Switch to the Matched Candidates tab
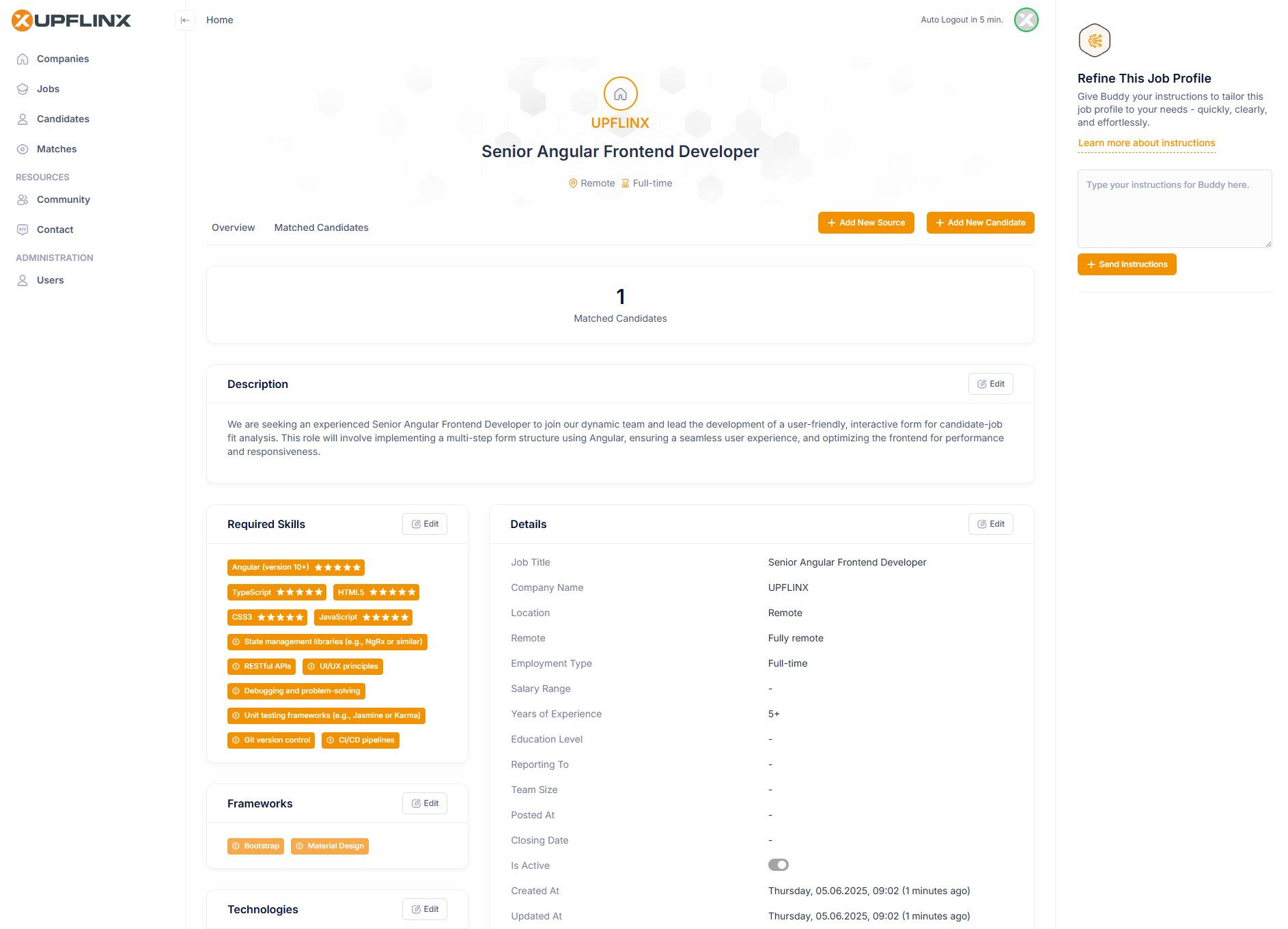The width and height of the screenshot is (1288, 929). pyautogui.click(x=321, y=227)
